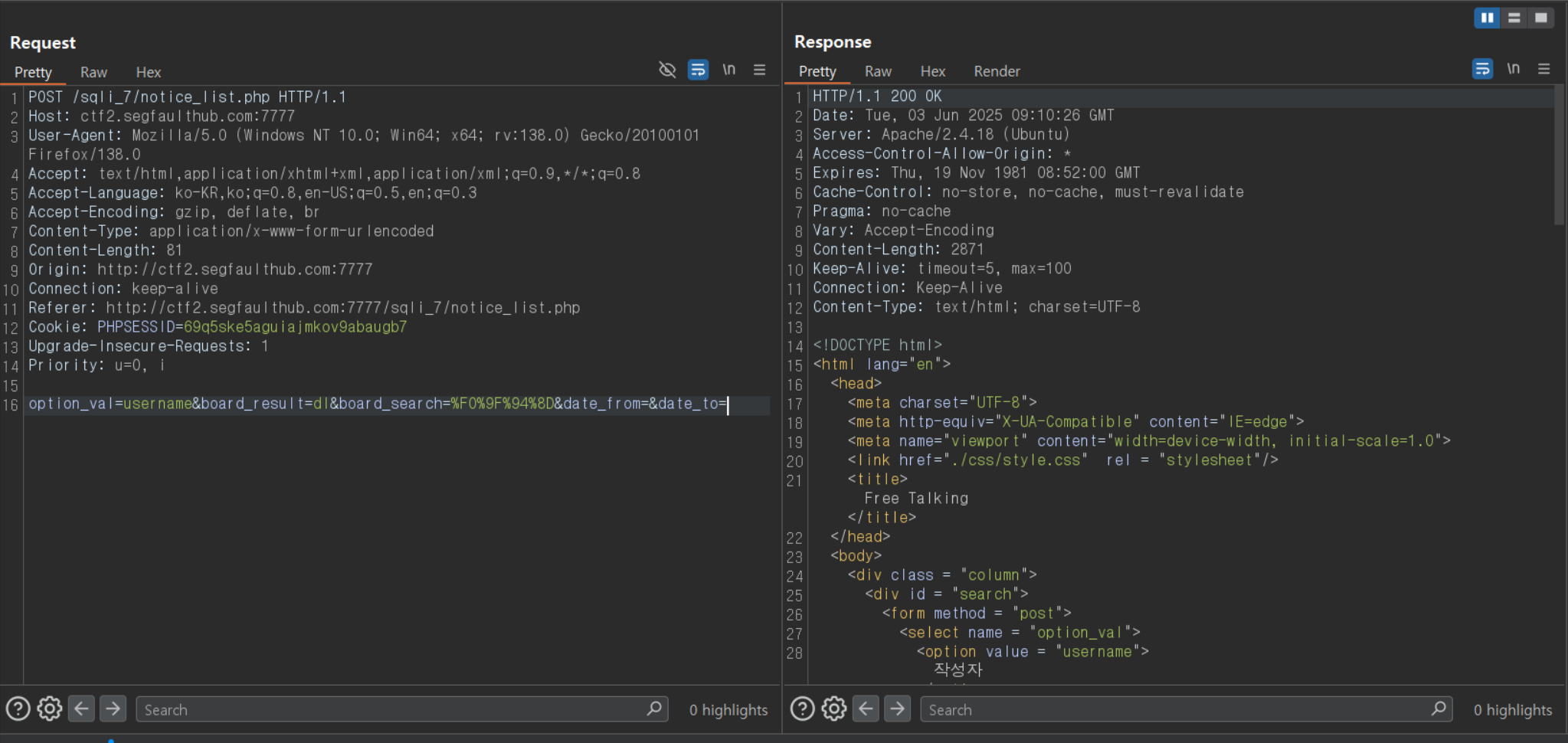The image size is (1568, 743).
Task: Click the Keep-Alive: timeout=5, max=100 header
Action: pyautogui.click(x=942, y=269)
